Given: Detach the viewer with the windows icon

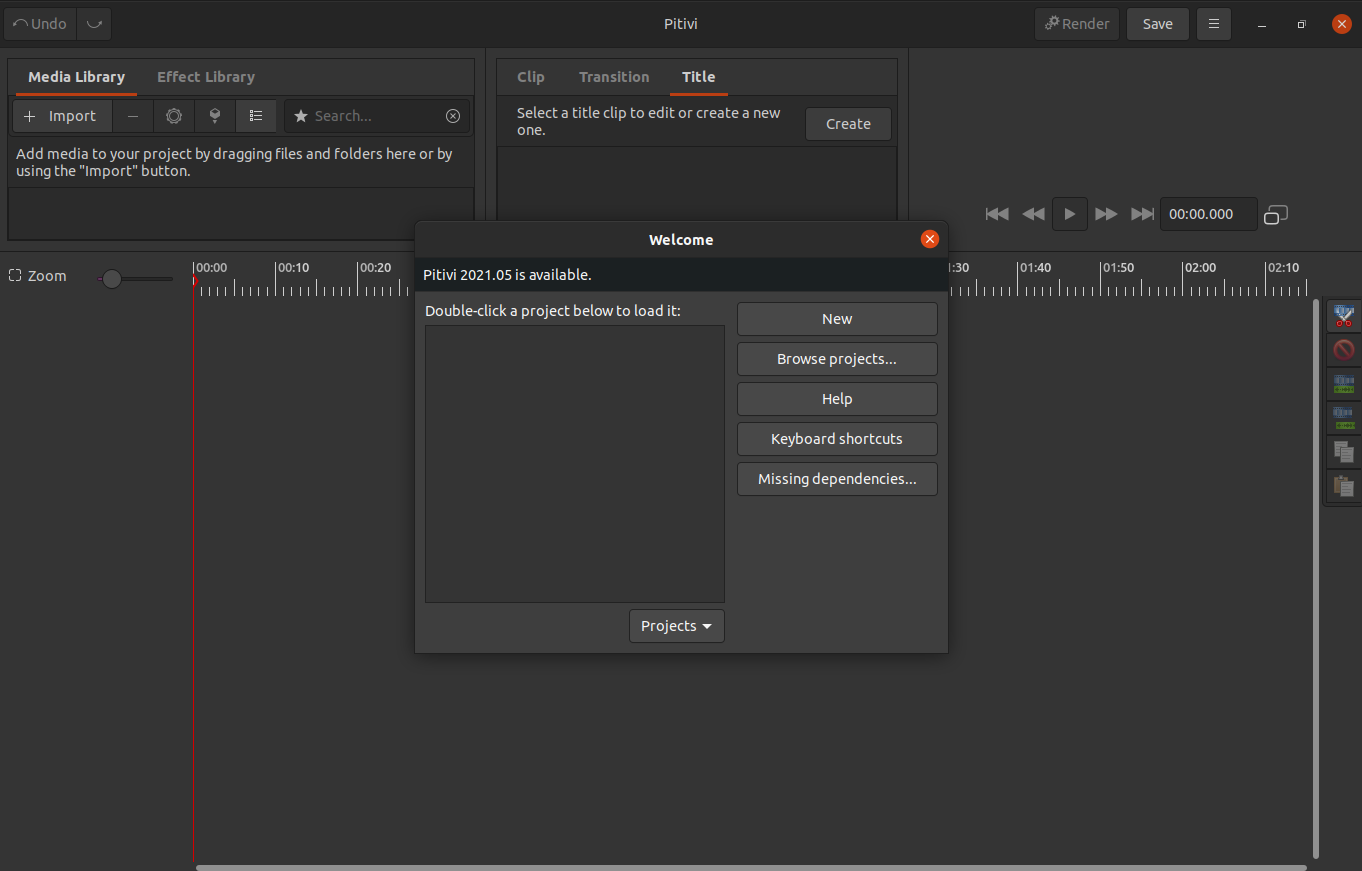Looking at the screenshot, I should coord(1276,214).
